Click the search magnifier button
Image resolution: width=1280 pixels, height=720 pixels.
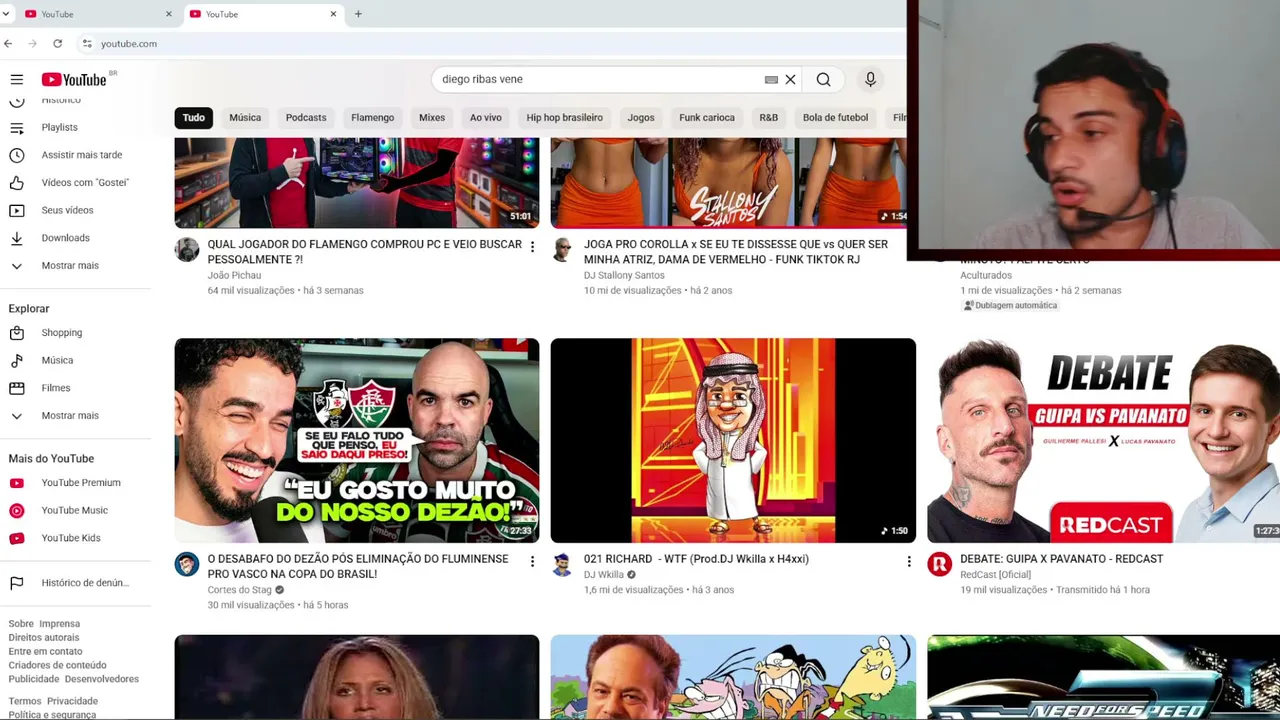pyautogui.click(x=823, y=79)
